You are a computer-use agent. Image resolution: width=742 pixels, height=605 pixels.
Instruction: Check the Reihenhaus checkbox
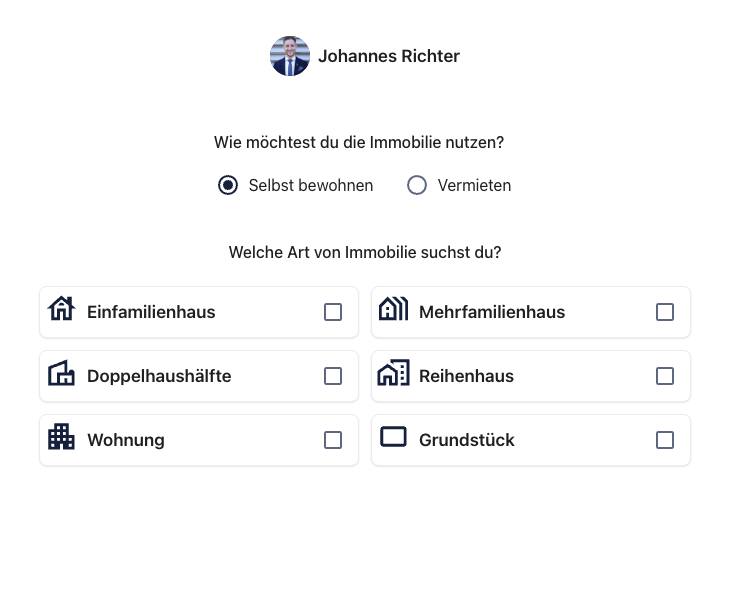click(x=665, y=376)
